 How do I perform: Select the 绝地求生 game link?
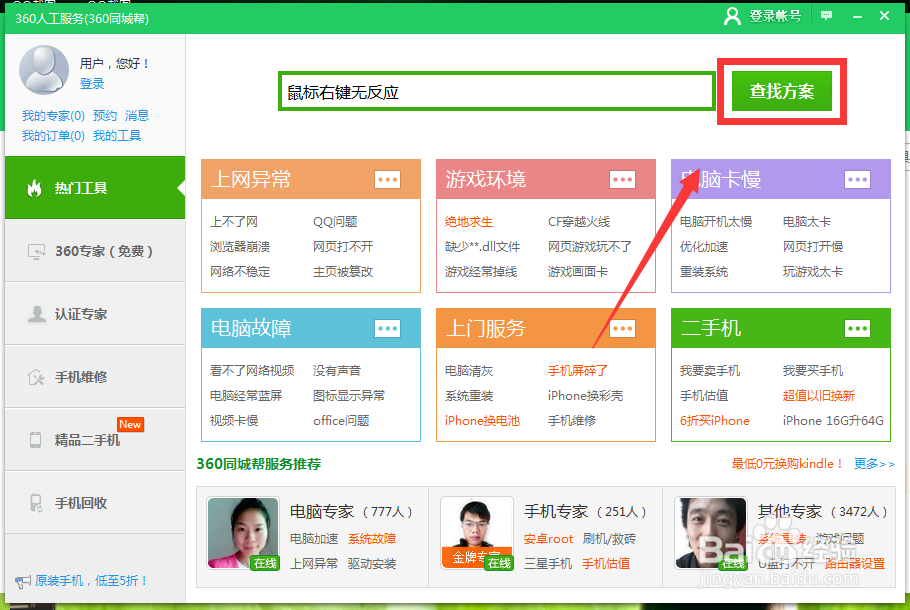pos(468,222)
